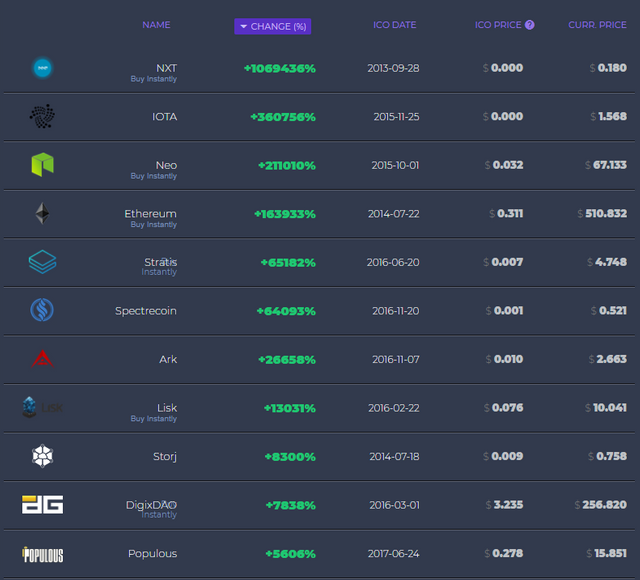Sort by ICO PRICE column header

pyautogui.click(x=498, y=25)
